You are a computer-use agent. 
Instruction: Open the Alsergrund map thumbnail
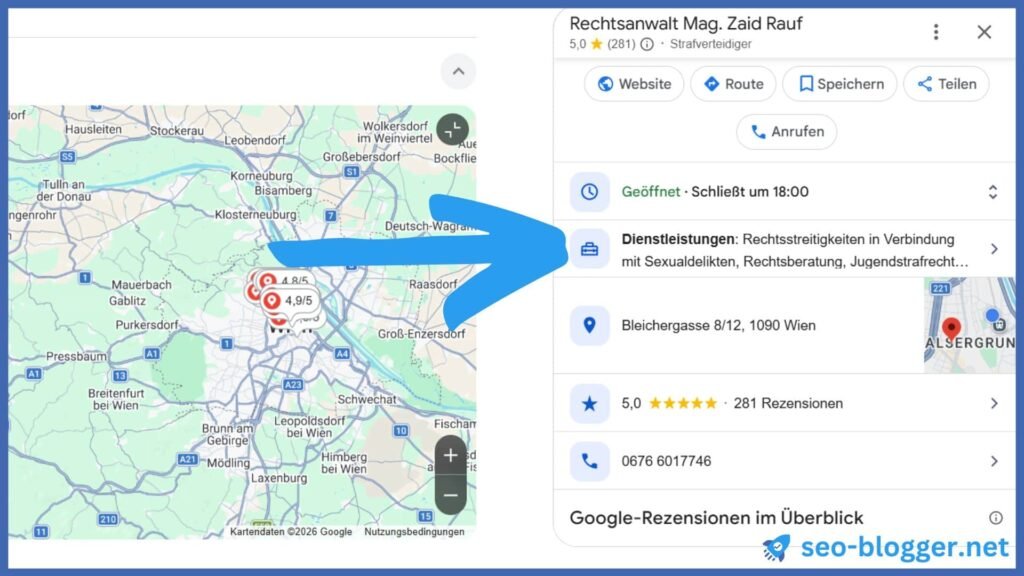pyautogui.click(x=969, y=325)
